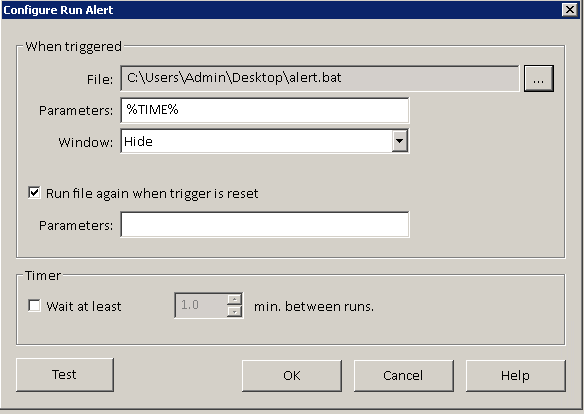Select the Window combo box showing Hide
Screen dimensions: 584x414
coord(264,141)
